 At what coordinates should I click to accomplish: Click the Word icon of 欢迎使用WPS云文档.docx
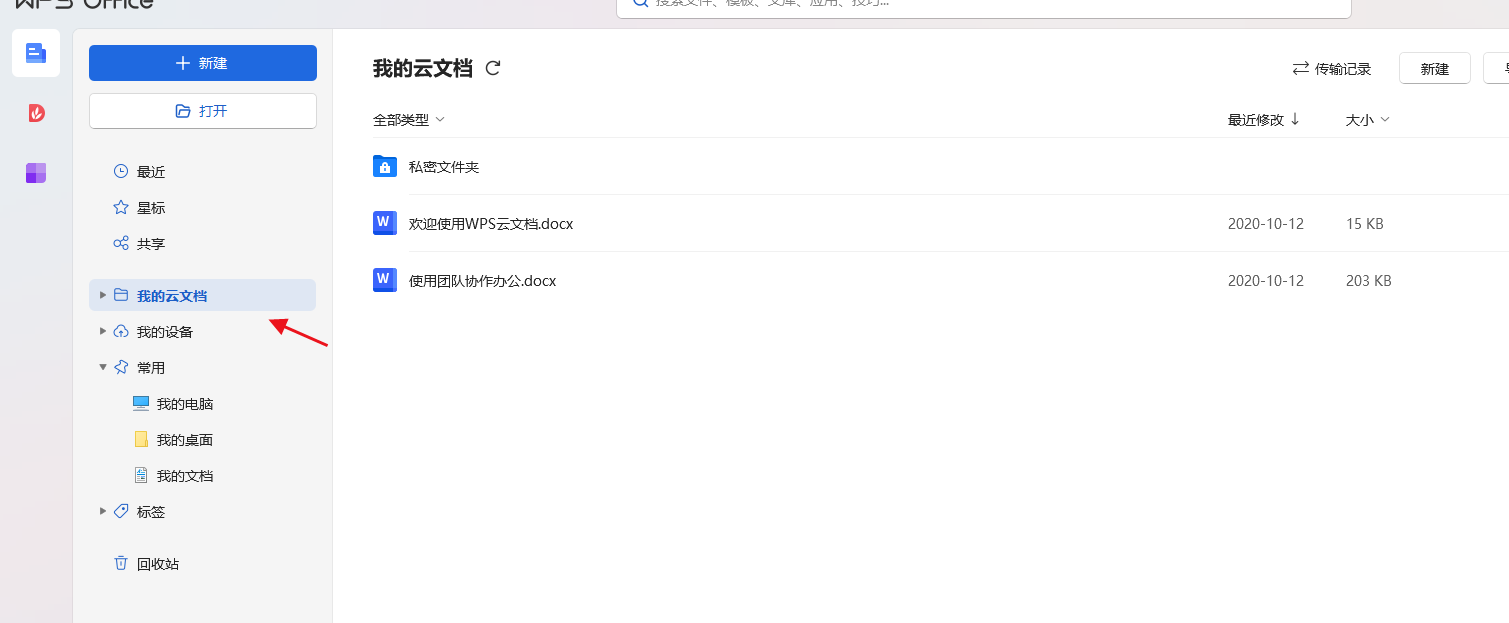click(x=385, y=223)
